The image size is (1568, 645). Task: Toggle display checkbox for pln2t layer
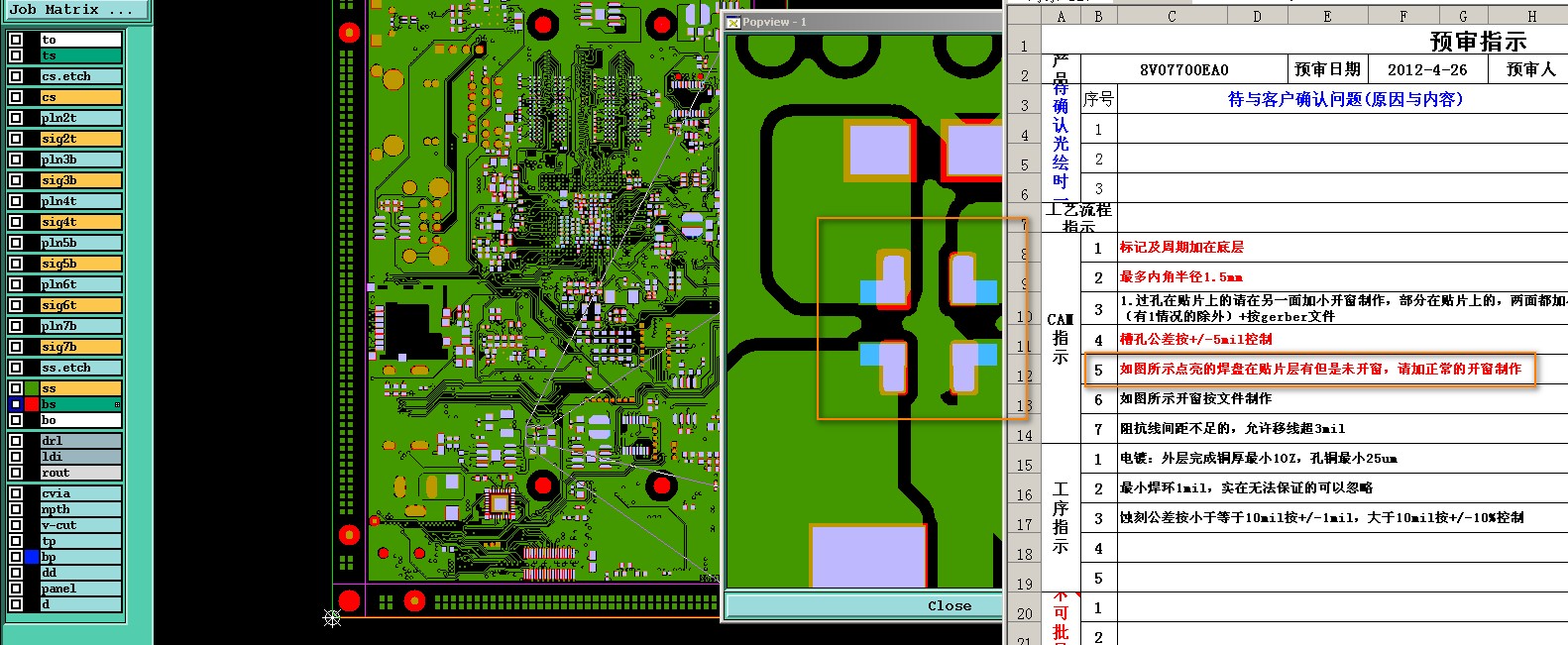[16, 118]
